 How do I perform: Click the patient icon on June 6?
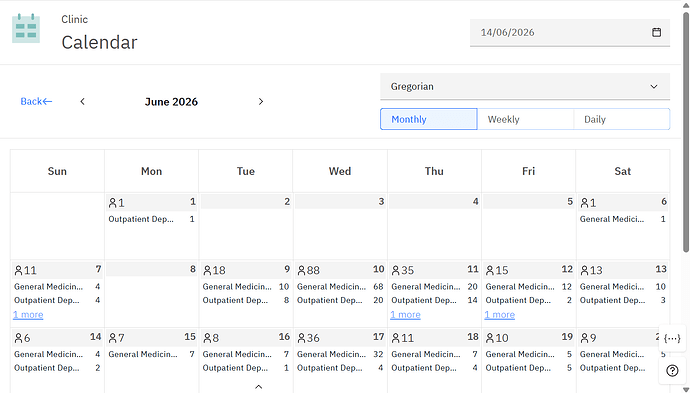(x=584, y=203)
